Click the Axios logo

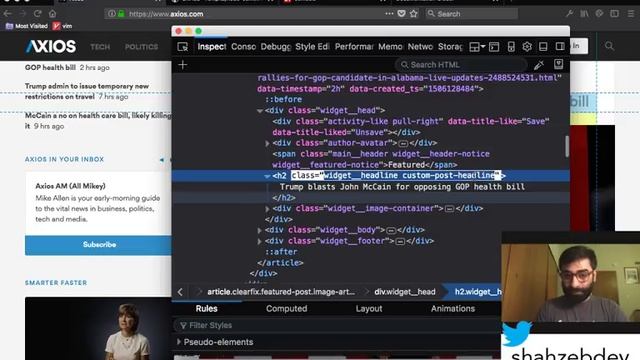(x=51, y=47)
